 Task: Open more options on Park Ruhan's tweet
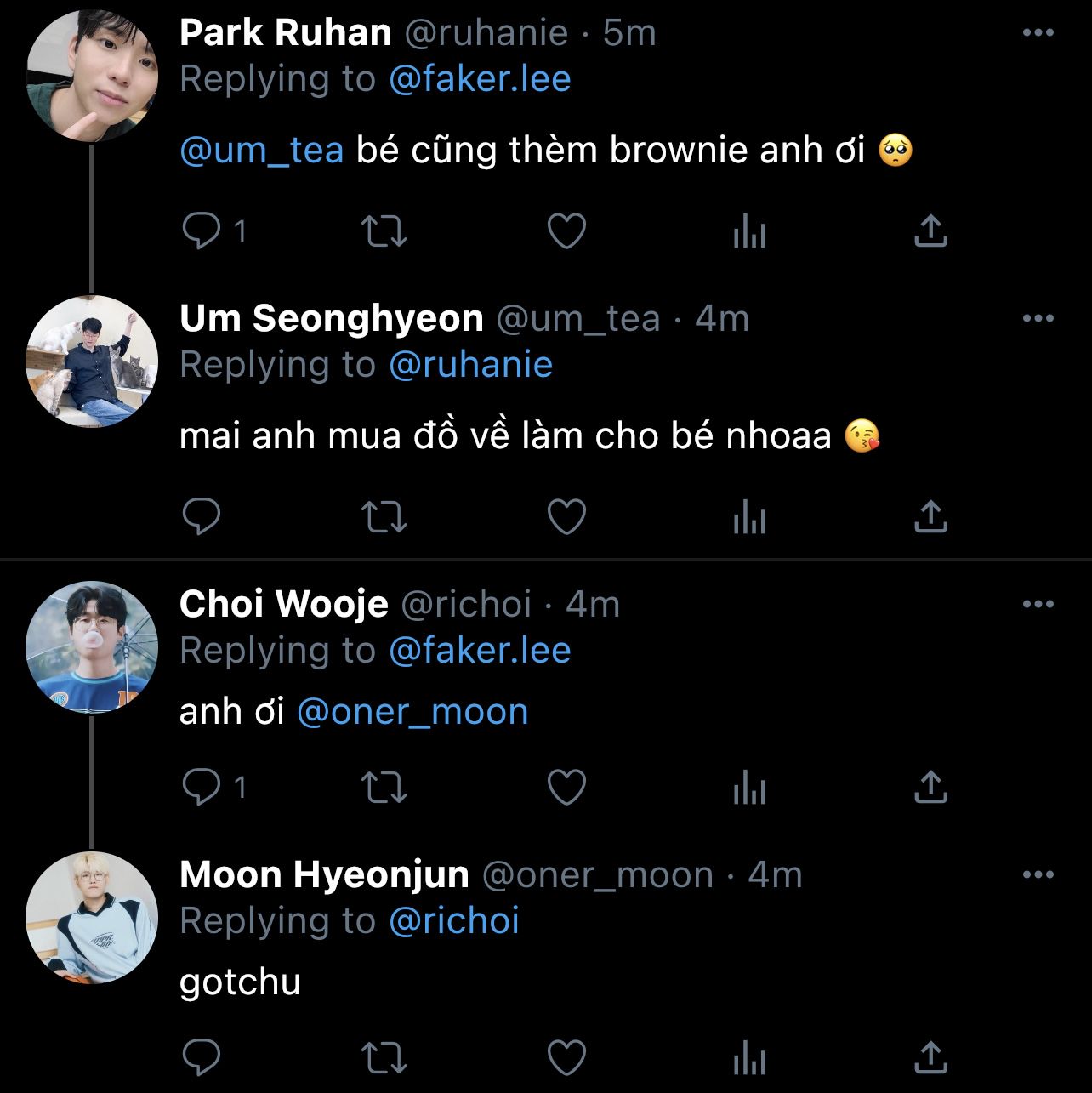tap(1038, 33)
